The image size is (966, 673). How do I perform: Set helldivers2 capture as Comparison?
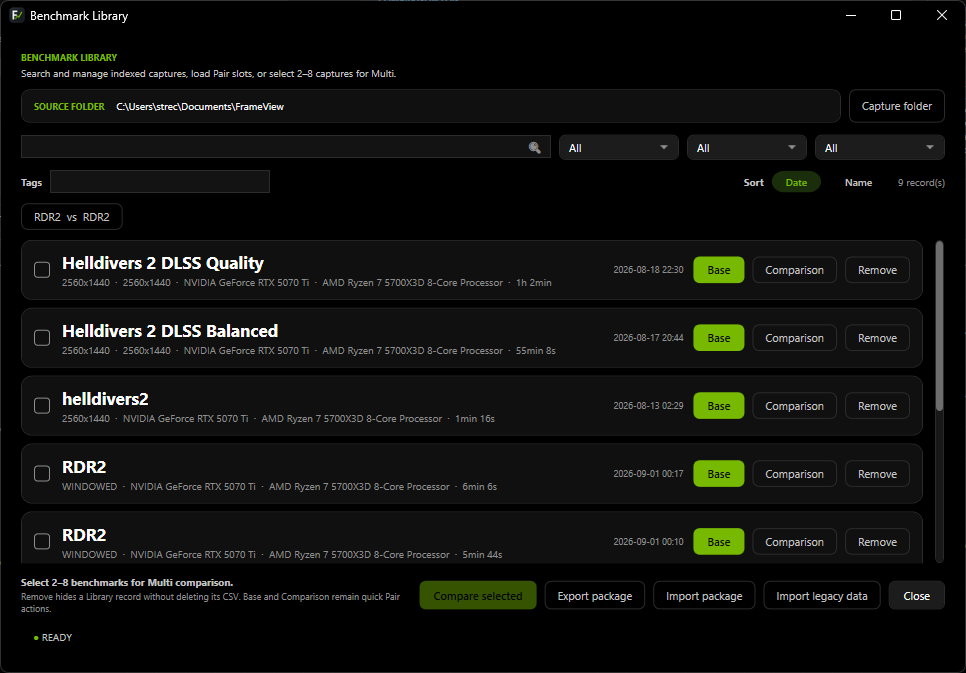point(794,406)
